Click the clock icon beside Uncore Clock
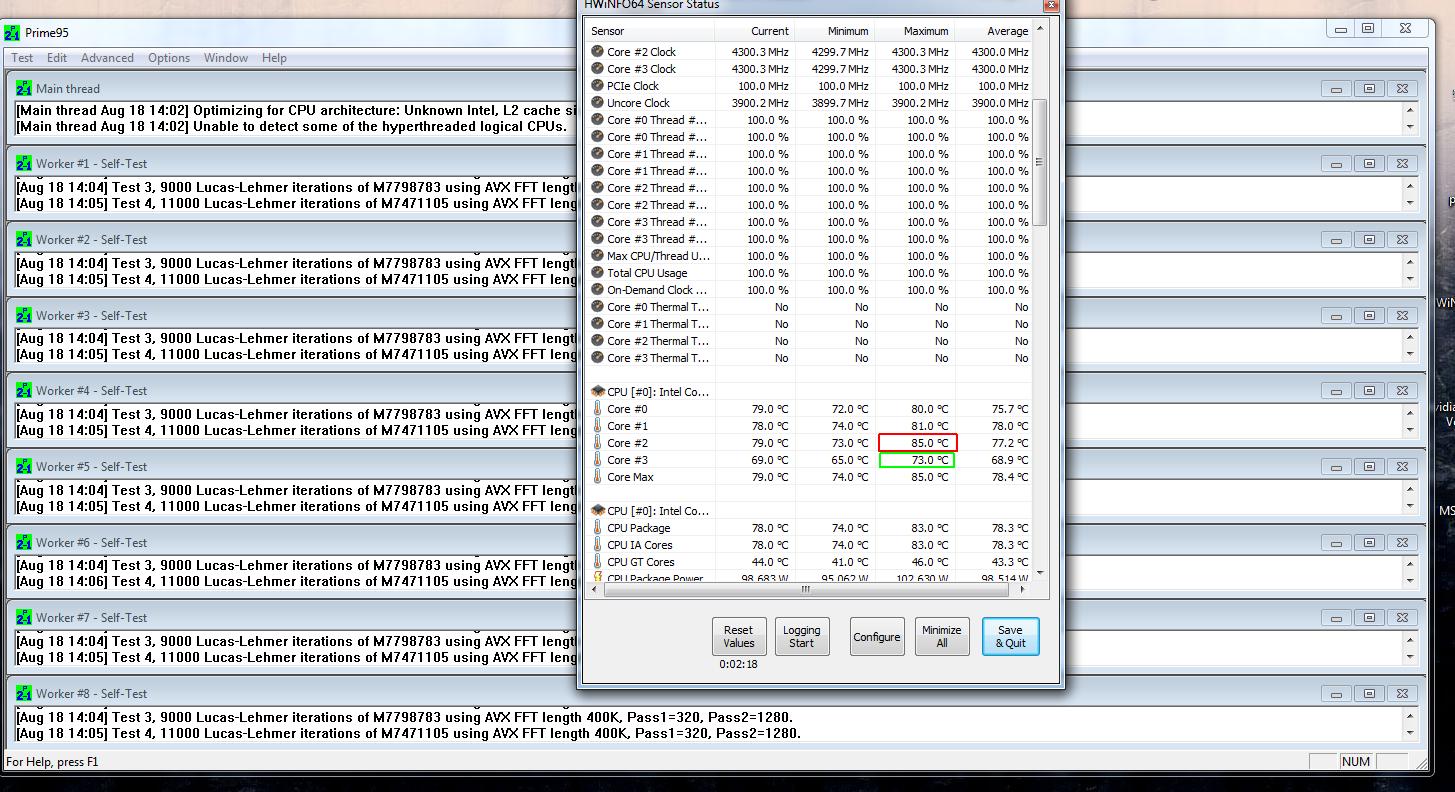 tap(597, 103)
